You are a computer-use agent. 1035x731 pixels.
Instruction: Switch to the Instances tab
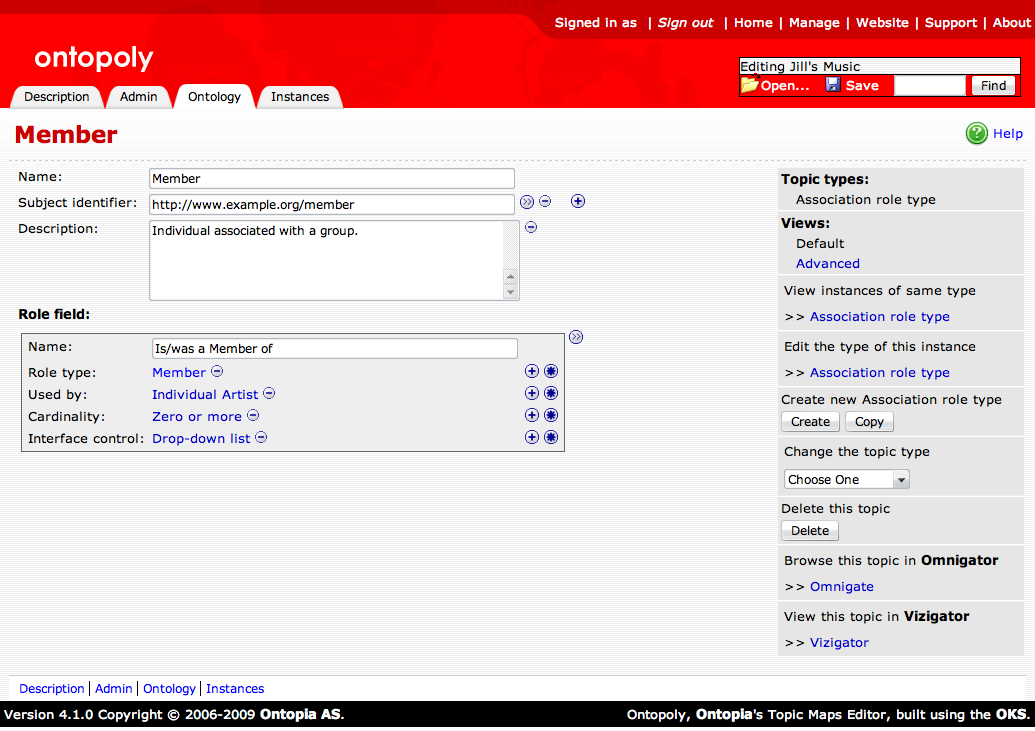pyautogui.click(x=300, y=97)
